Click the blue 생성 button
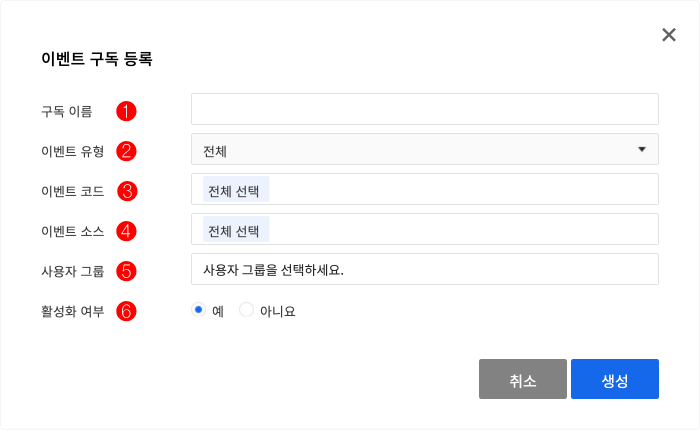This screenshot has height=430, width=700. (x=615, y=379)
